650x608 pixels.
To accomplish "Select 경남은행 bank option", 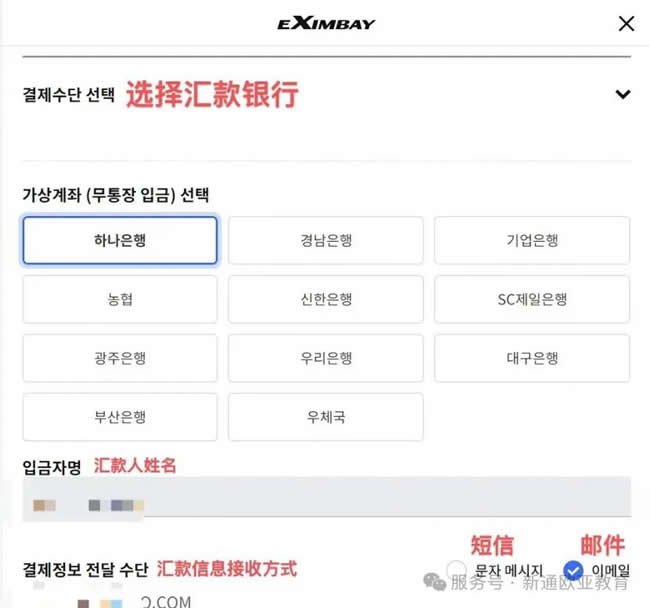I will click(x=326, y=240).
